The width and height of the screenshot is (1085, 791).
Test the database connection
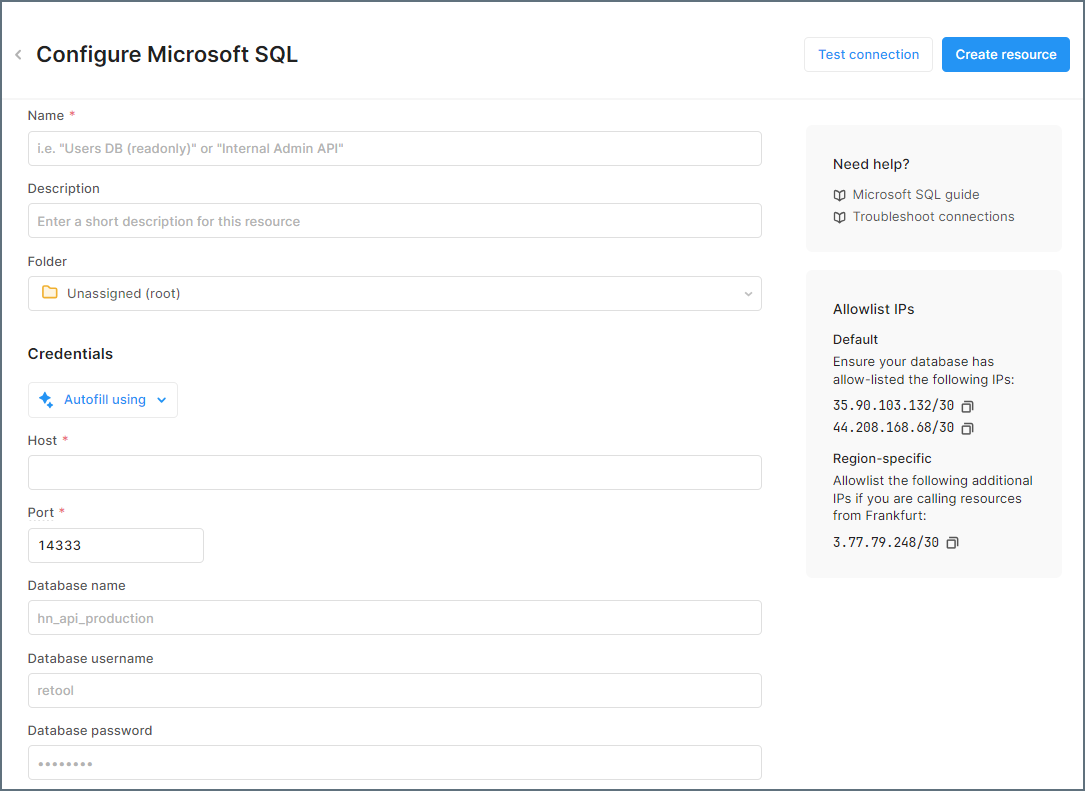(867, 54)
